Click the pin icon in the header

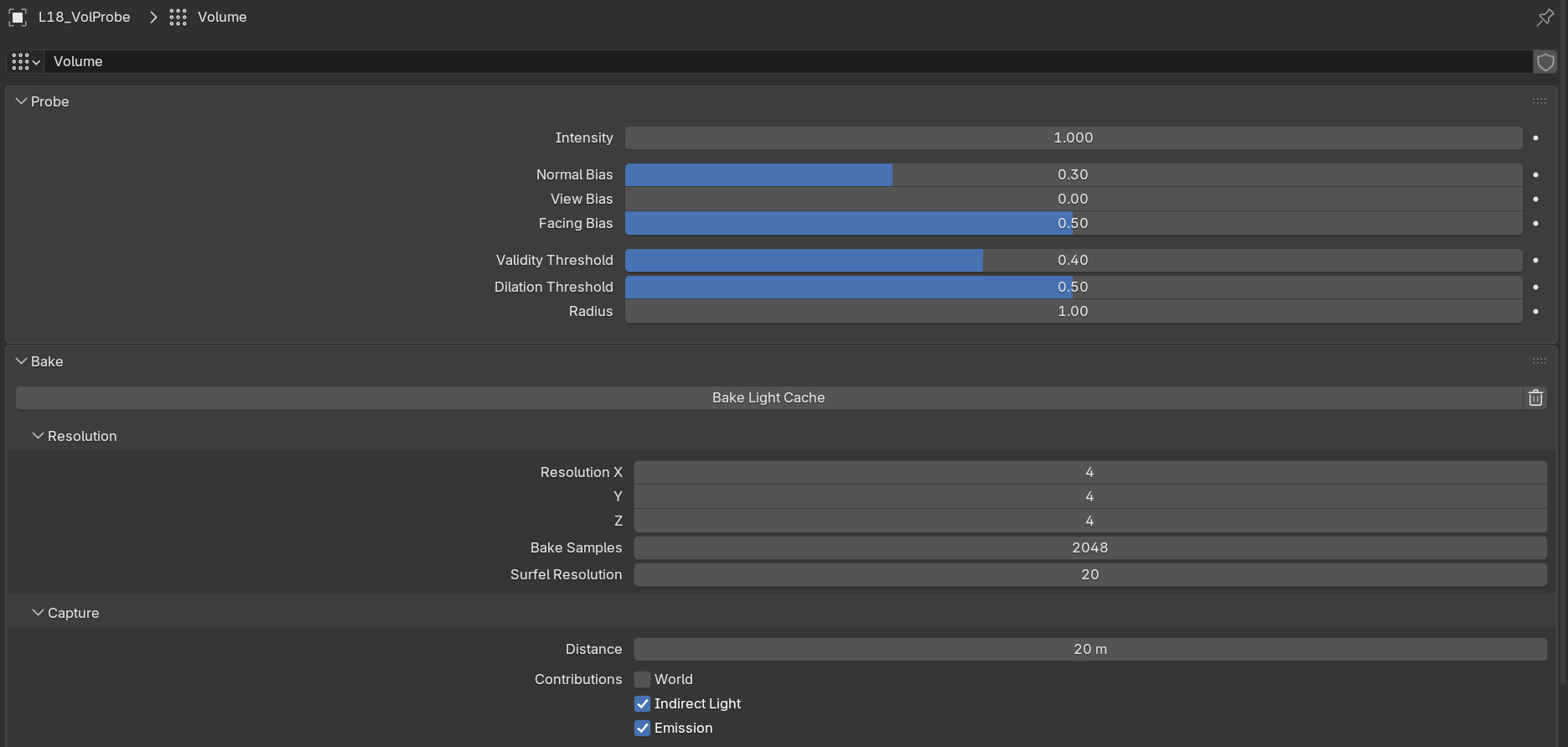point(1545,17)
